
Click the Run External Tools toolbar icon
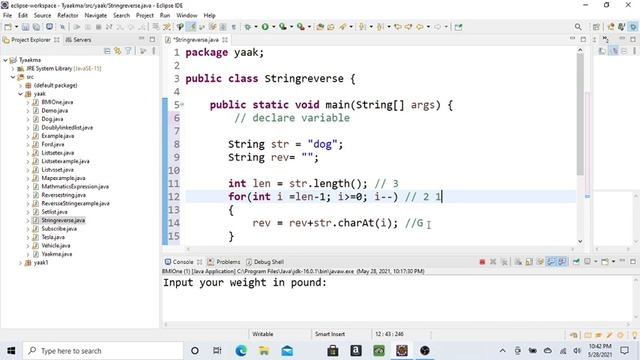pyautogui.click(x=300, y=27)
